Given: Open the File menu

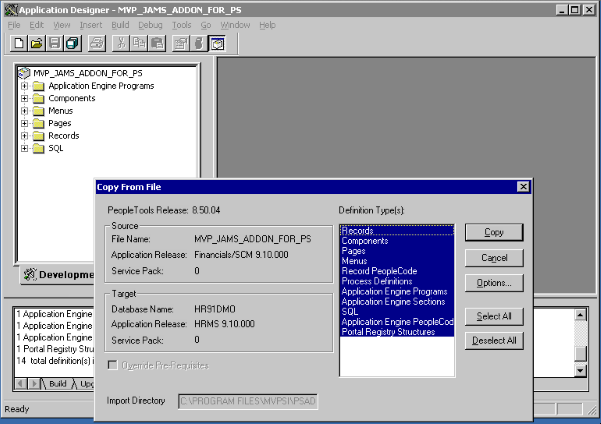Looking at the screenshot, I should [x=14, y=25].
